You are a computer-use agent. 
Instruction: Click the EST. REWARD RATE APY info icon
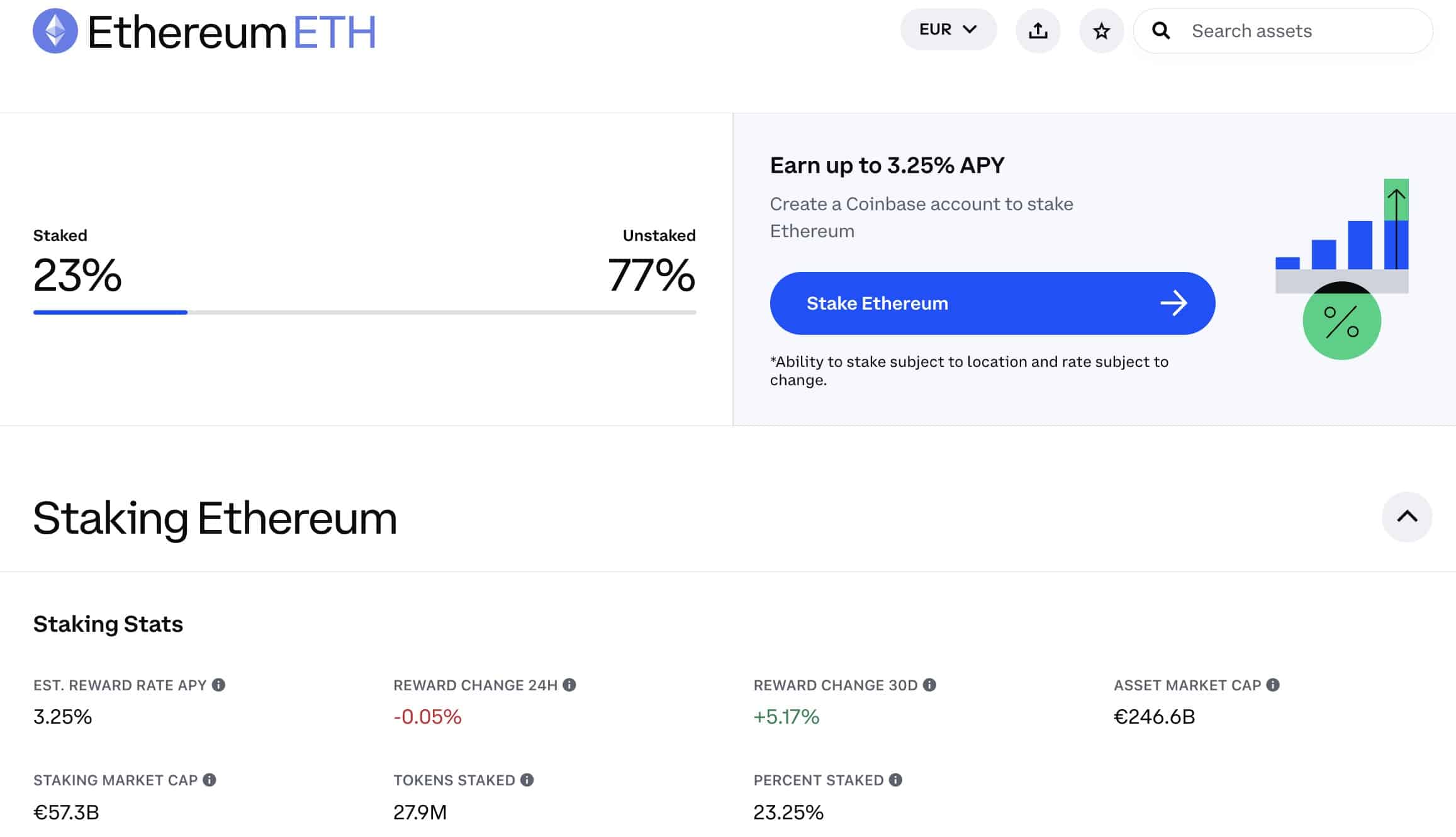219,685
